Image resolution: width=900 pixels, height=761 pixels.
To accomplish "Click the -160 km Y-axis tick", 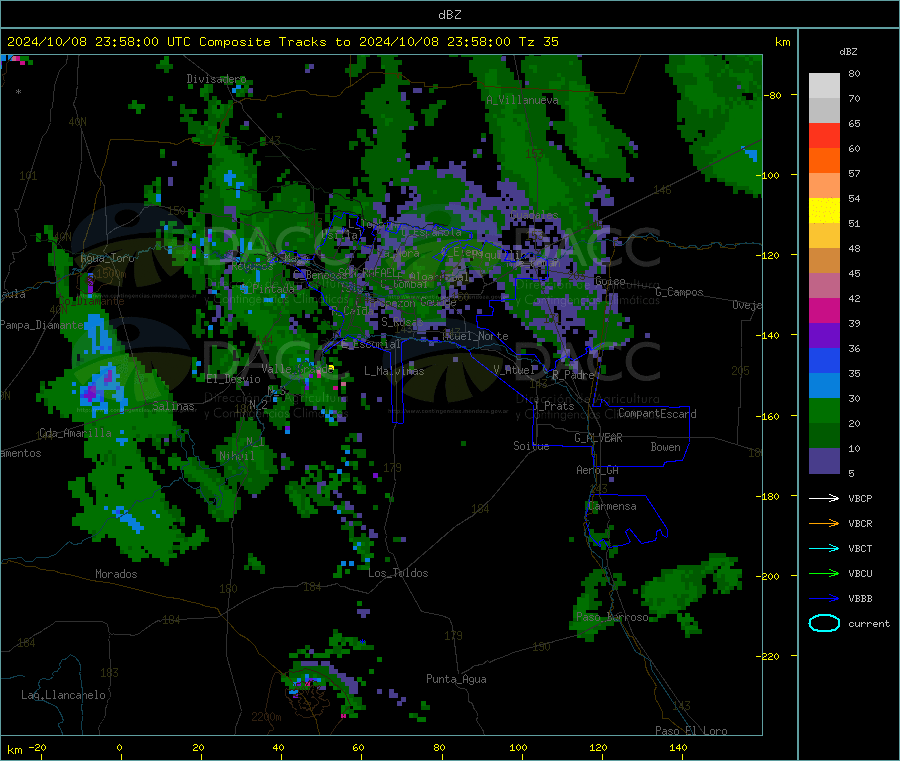I will 770,416.
